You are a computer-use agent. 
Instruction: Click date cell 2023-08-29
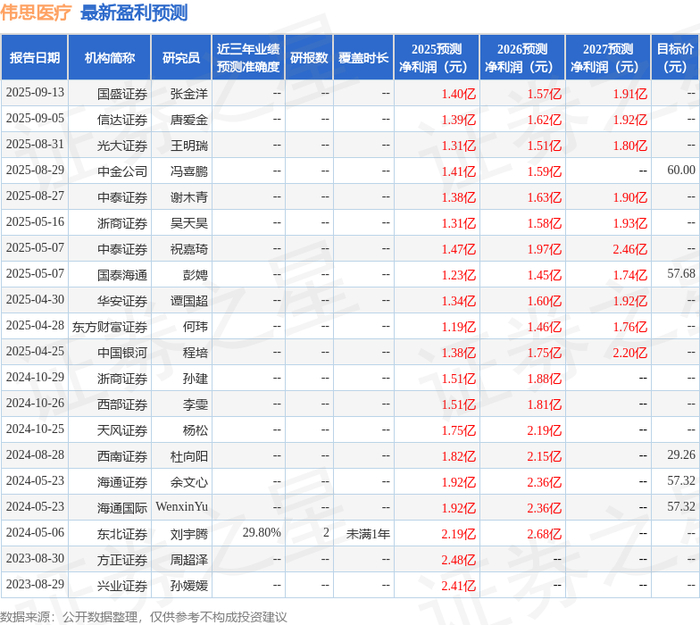coord(35,584)
